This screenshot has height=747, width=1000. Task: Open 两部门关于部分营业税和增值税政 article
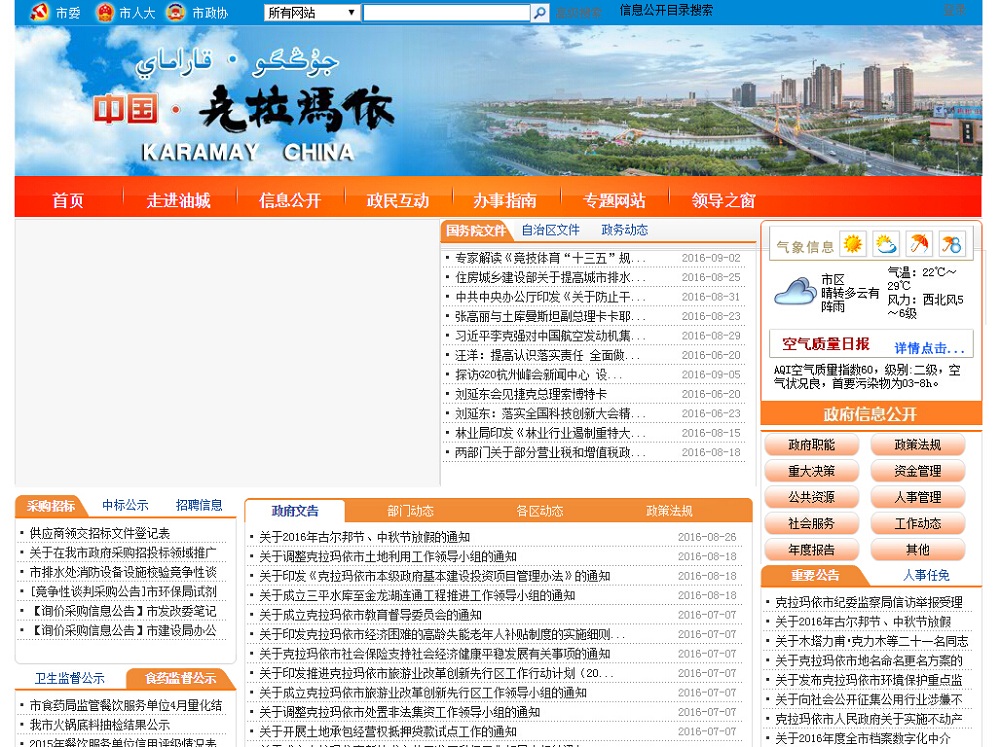[550, 452]
